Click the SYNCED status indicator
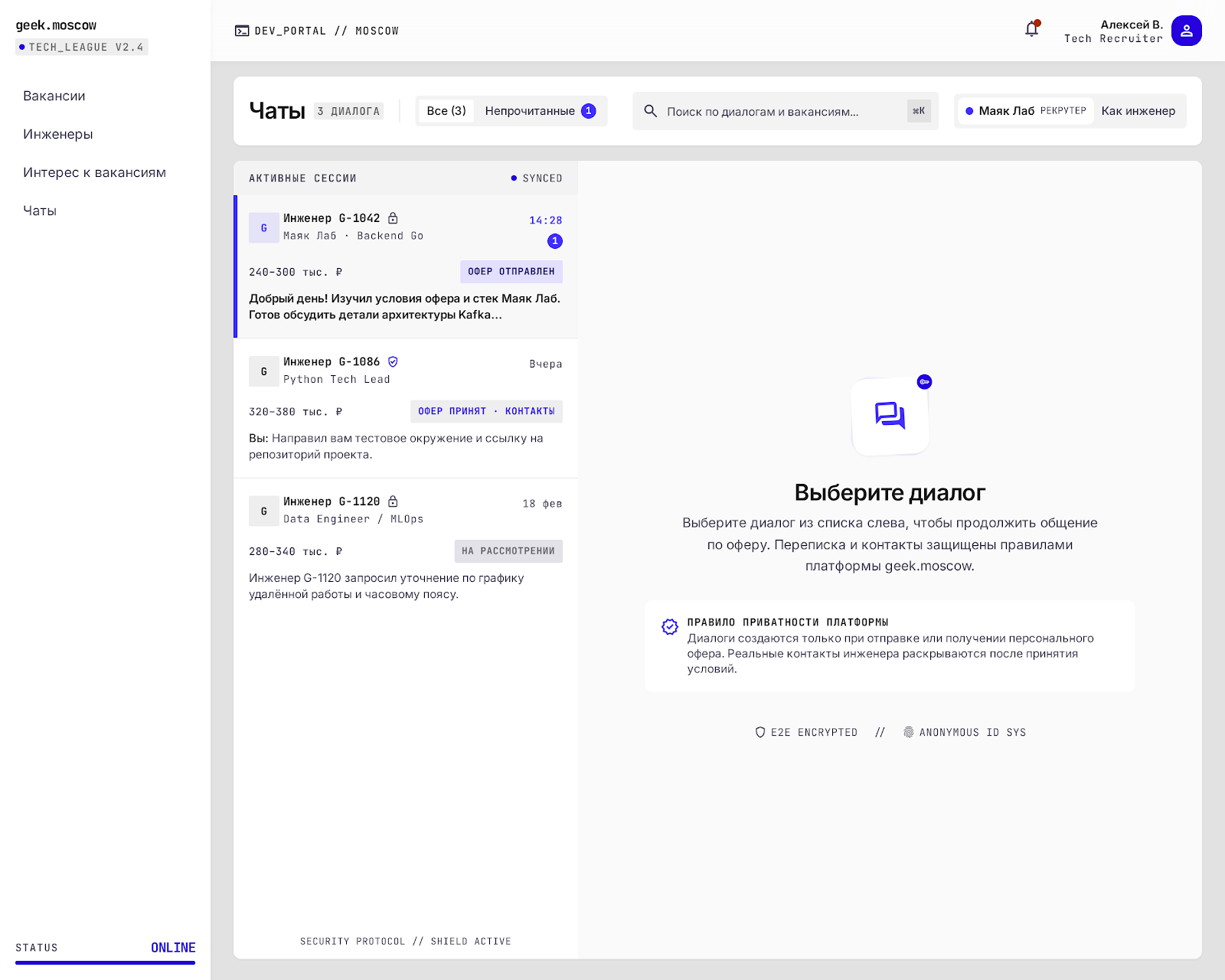 point(537,178)
